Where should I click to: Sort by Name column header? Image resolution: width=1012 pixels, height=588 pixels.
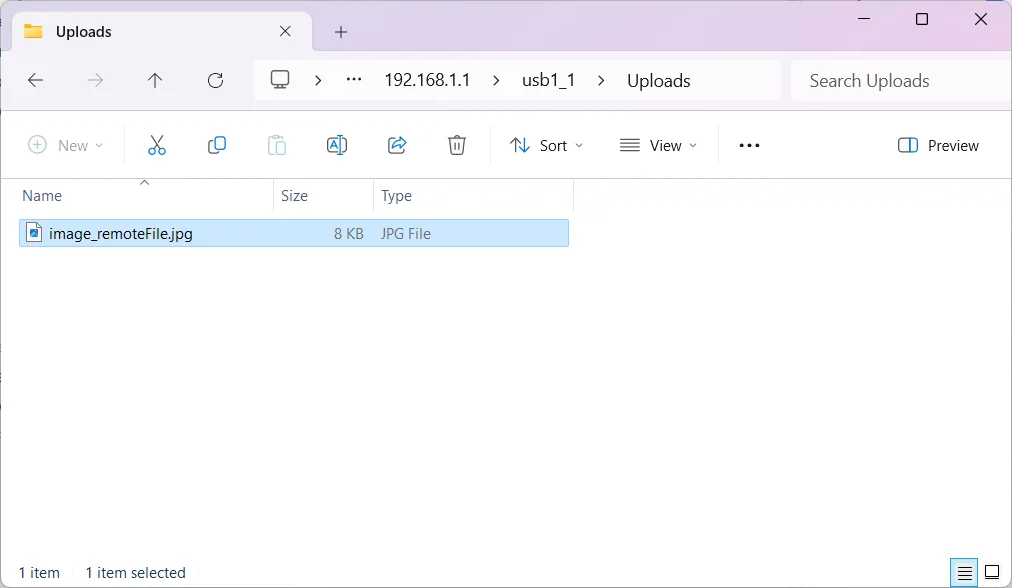(42, 196)
